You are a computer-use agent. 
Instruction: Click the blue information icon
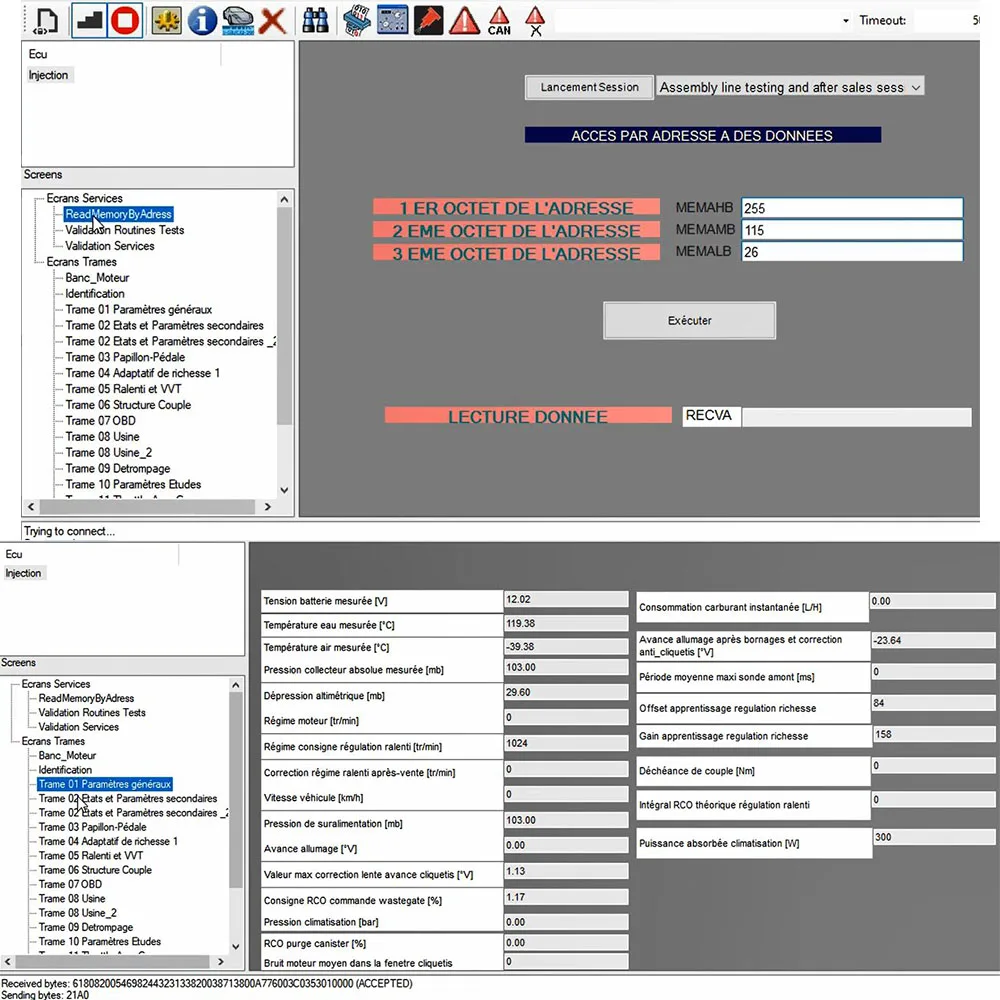click(x=202, y=19)
